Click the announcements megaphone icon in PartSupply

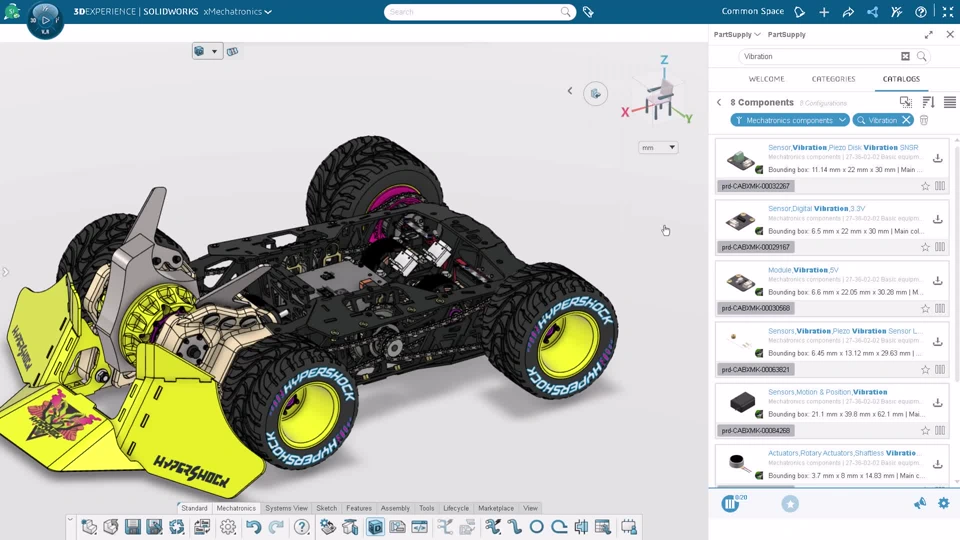tap(920, 503)
